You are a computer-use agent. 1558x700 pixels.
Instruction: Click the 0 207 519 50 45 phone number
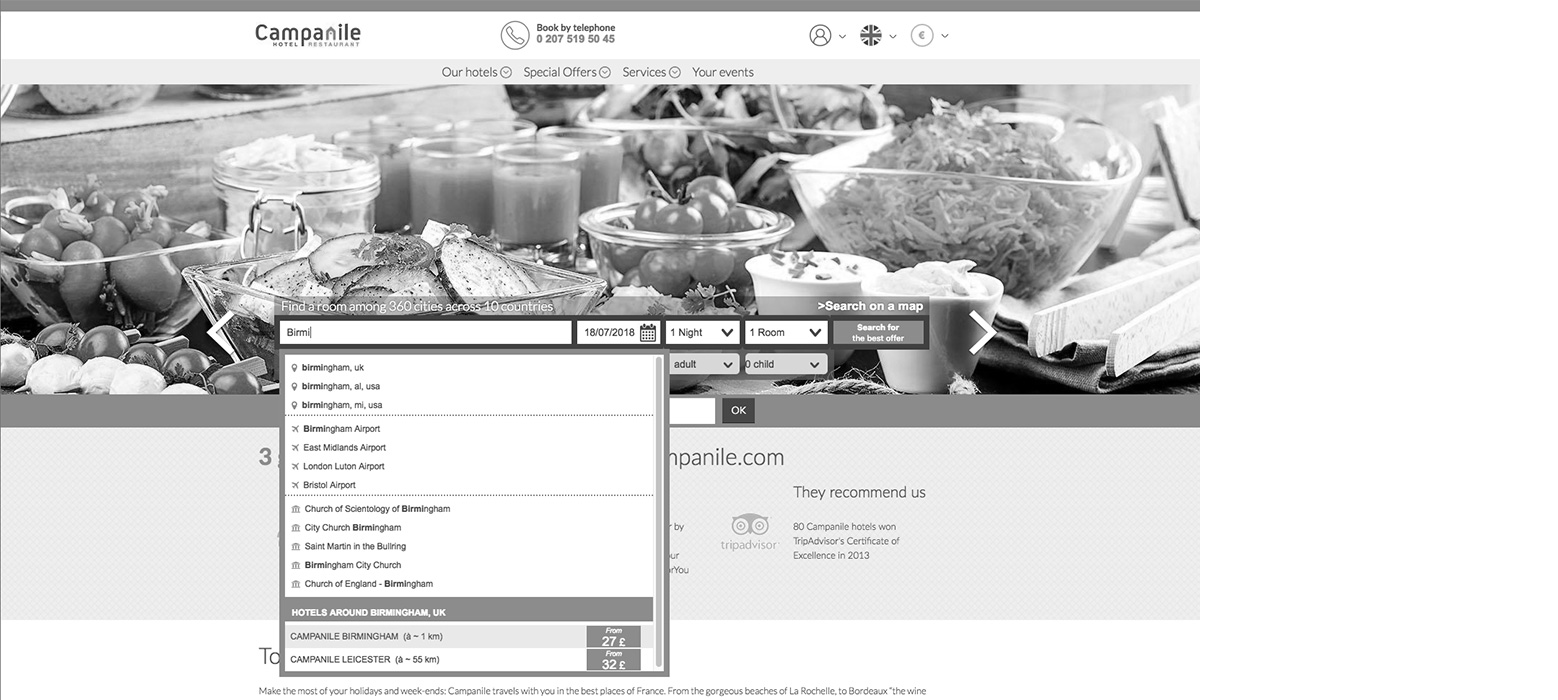point(575,40)
